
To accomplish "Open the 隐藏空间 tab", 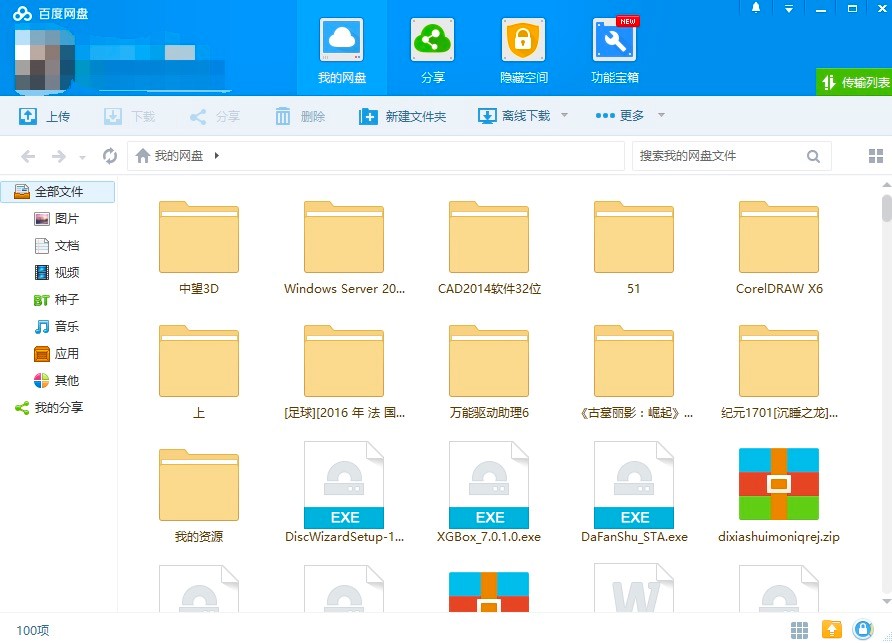I will [523, 50].
